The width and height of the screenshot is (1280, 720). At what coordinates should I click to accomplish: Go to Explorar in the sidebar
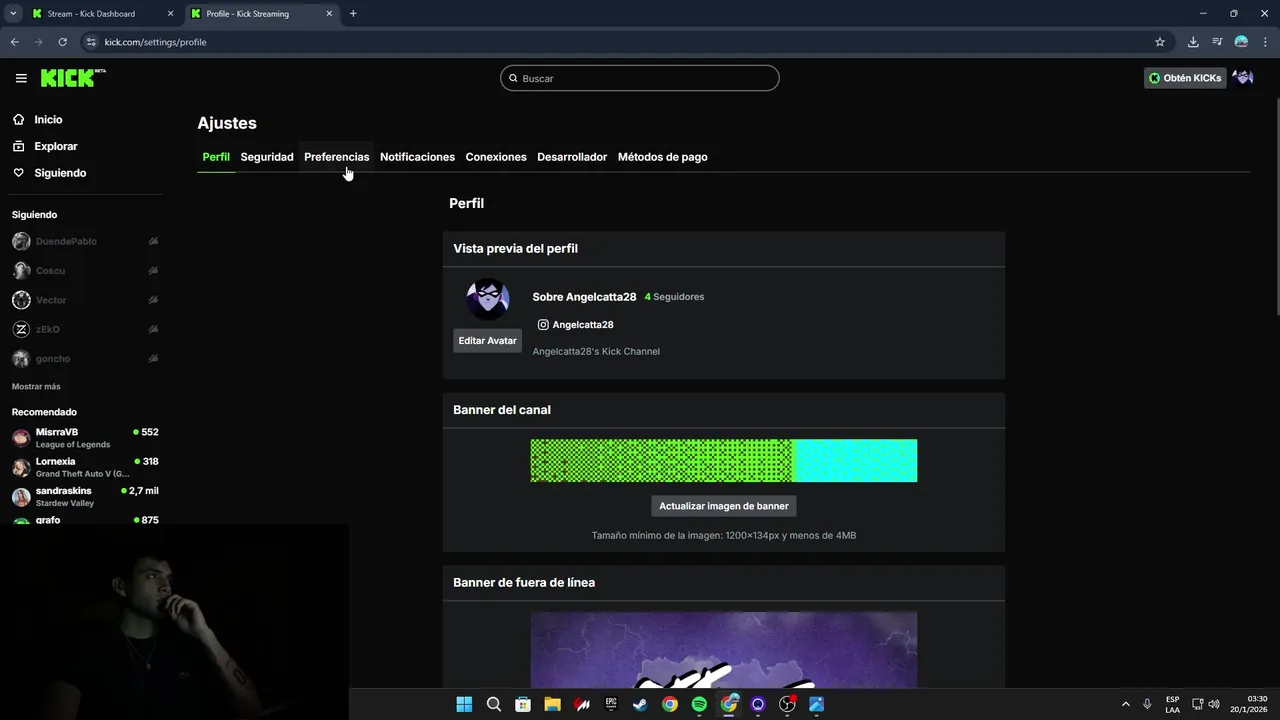click(55, 146)
